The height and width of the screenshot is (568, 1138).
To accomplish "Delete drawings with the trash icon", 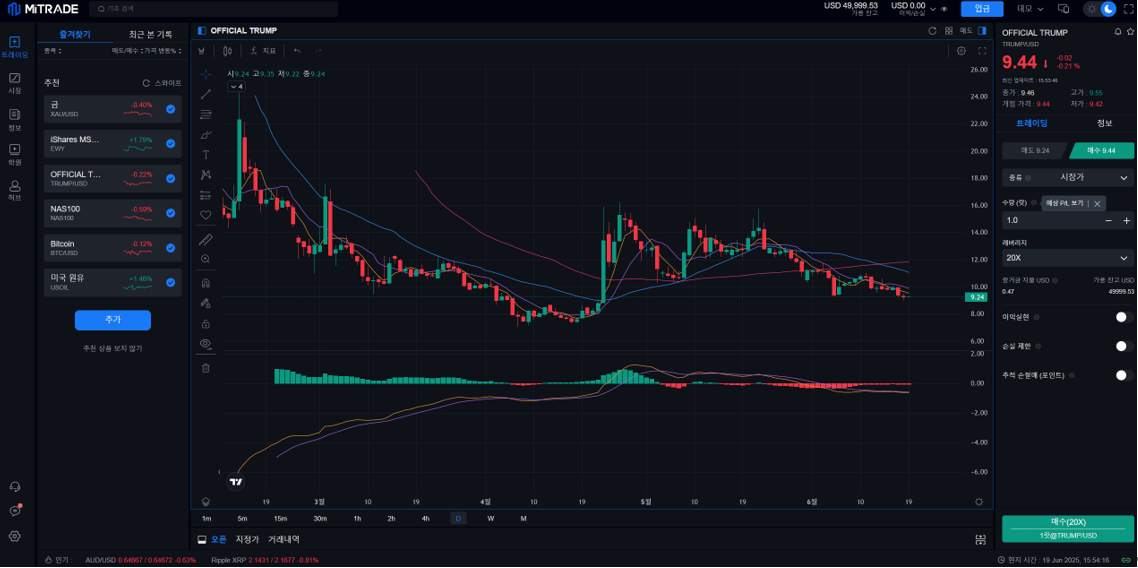I will click(x=206, y=369).
